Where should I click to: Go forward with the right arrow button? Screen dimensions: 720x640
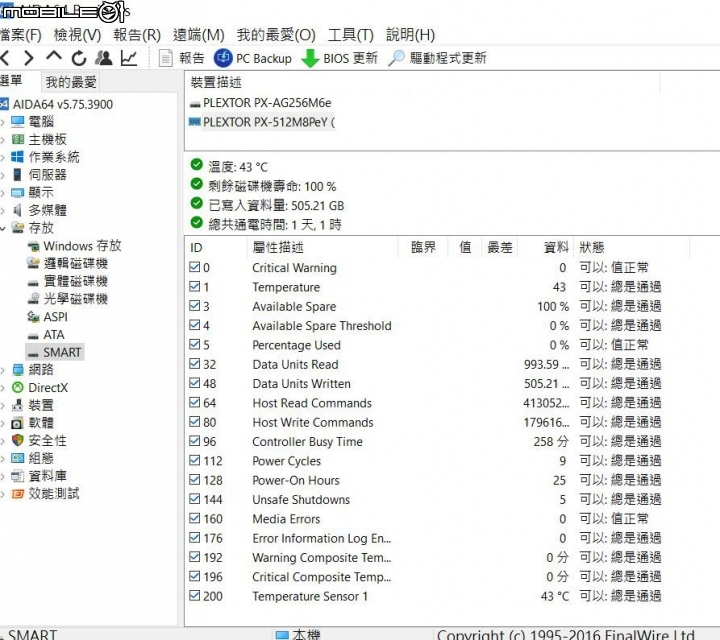[29, 58]
